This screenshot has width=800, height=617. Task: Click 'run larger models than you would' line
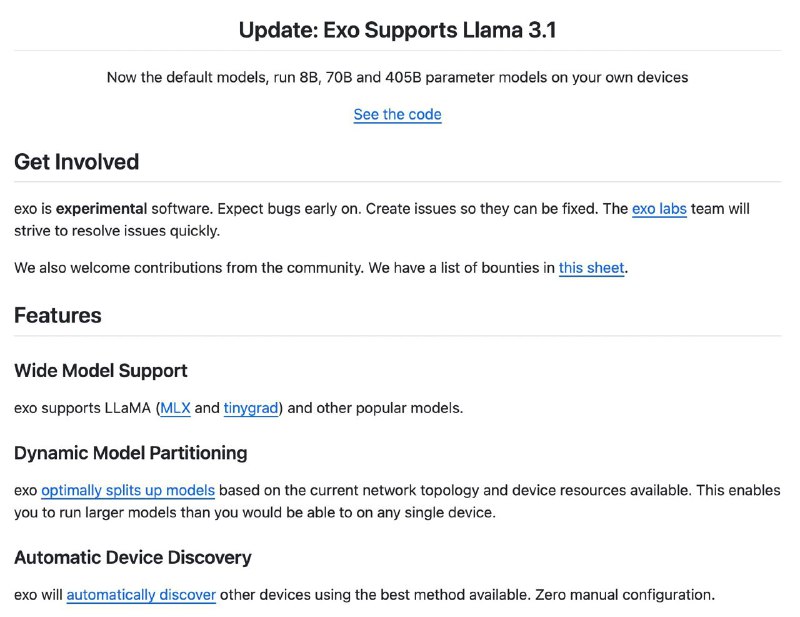pyautogui.click(x=255, y=512)
